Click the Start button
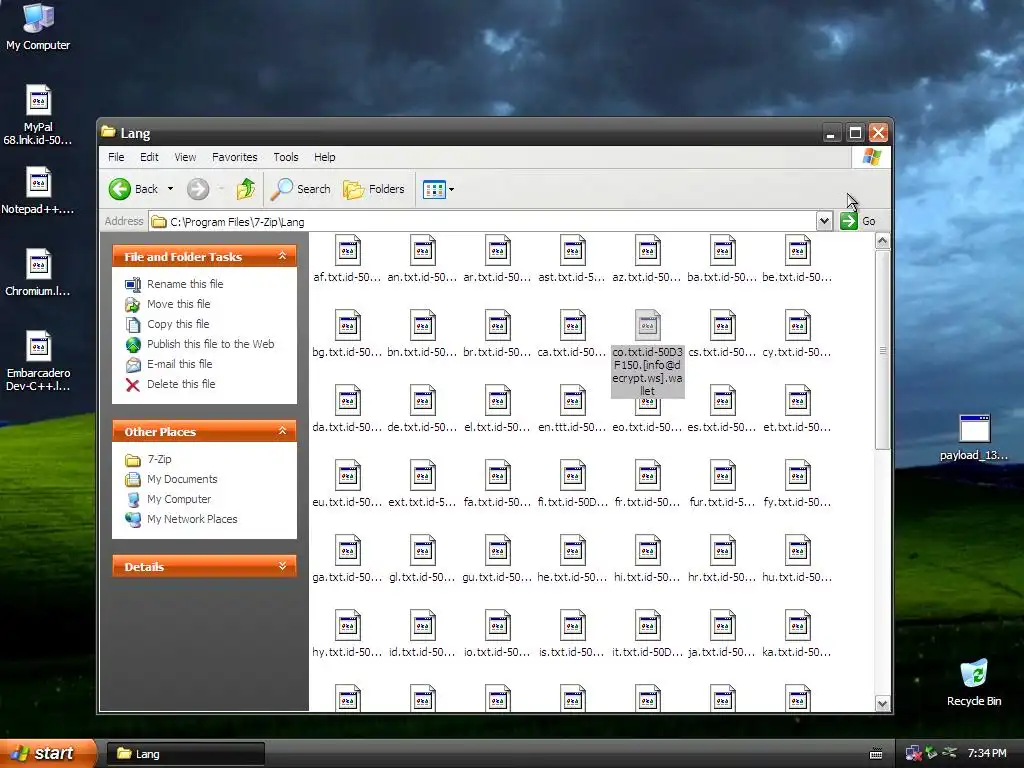 point(46,754)
